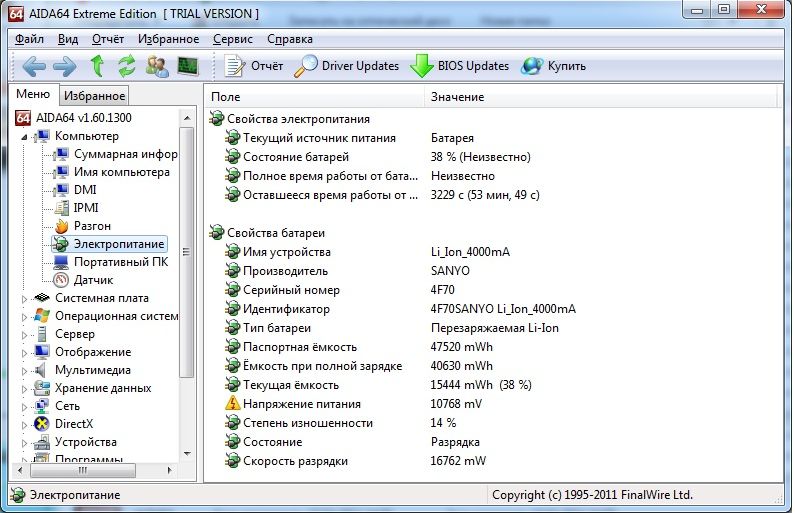
Task: Click the tree panel's vertical scrollbar down arrow
Action: click(187, 453)
